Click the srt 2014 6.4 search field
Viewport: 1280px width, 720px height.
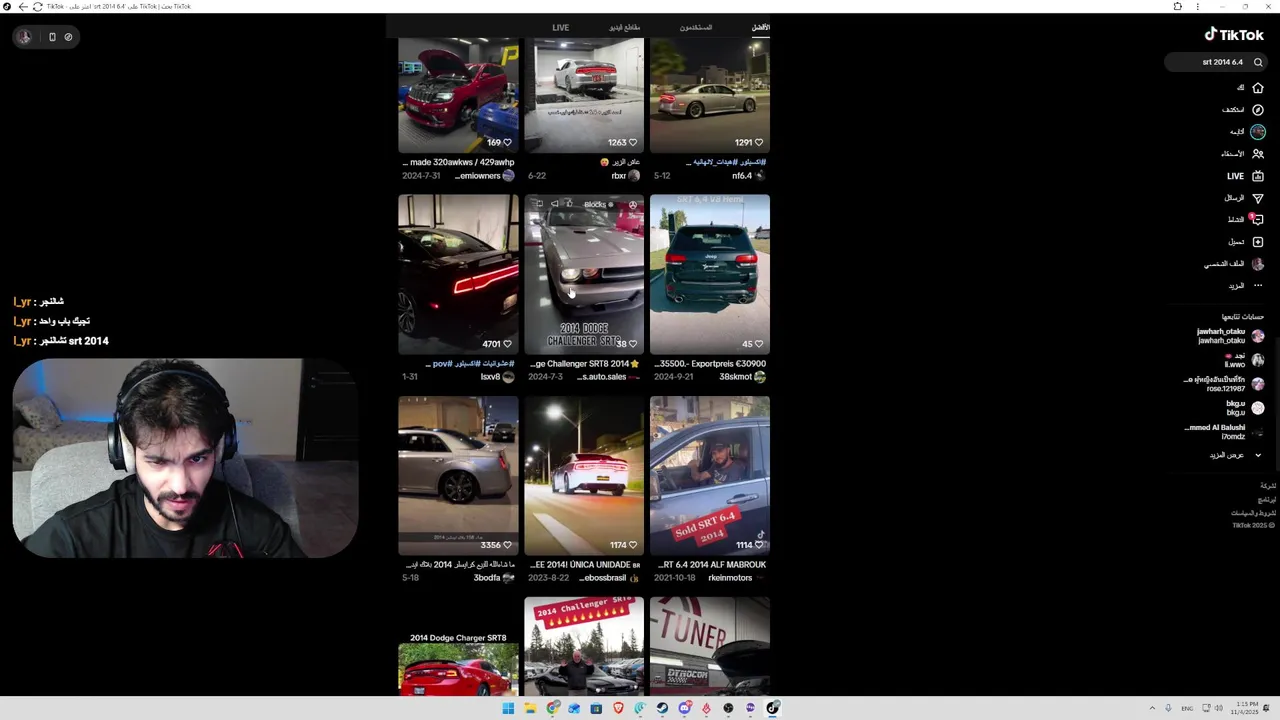pos(1215,62)
